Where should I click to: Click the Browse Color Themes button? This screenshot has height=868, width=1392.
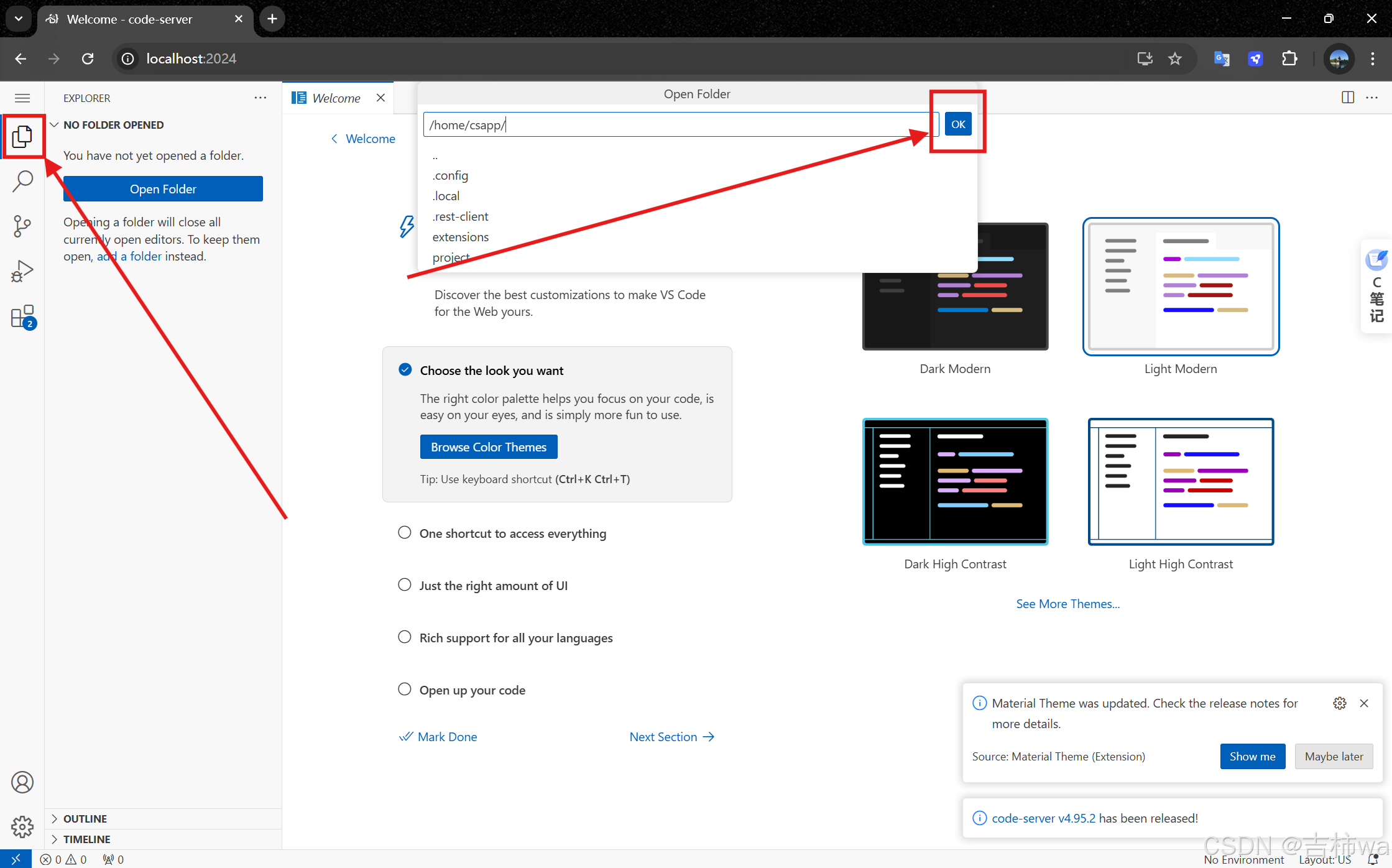tap(488, 446)
